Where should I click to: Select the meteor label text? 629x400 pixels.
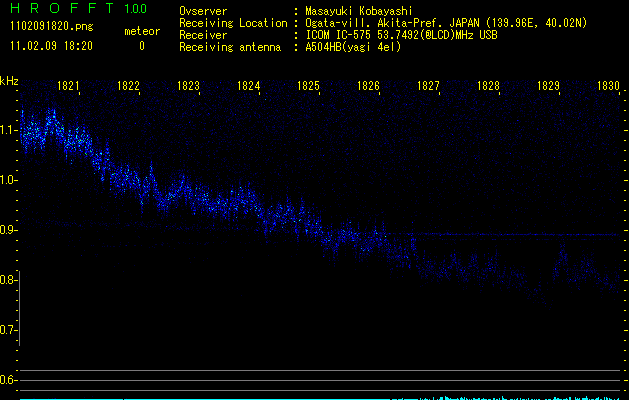tap(141, 31)
